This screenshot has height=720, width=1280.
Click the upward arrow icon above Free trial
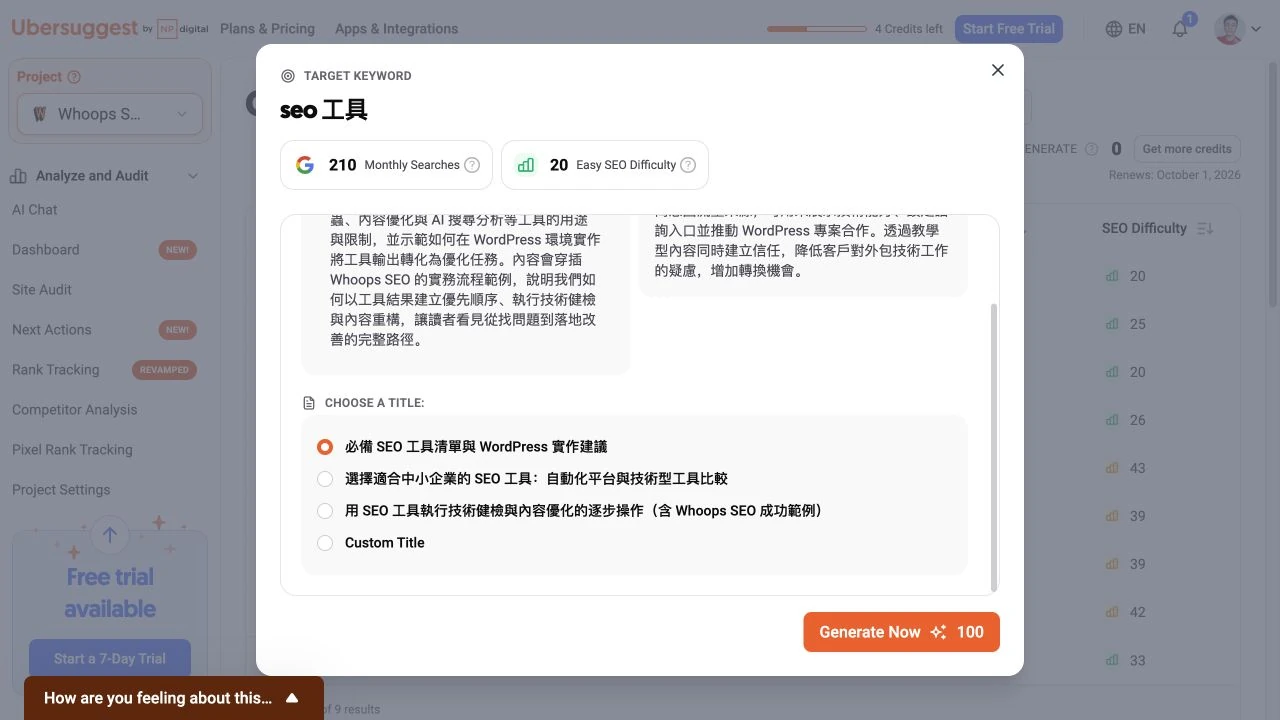pos(110,535)
